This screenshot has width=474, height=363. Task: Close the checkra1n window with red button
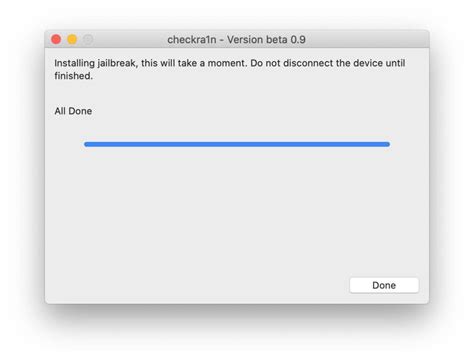click(56, 39)
